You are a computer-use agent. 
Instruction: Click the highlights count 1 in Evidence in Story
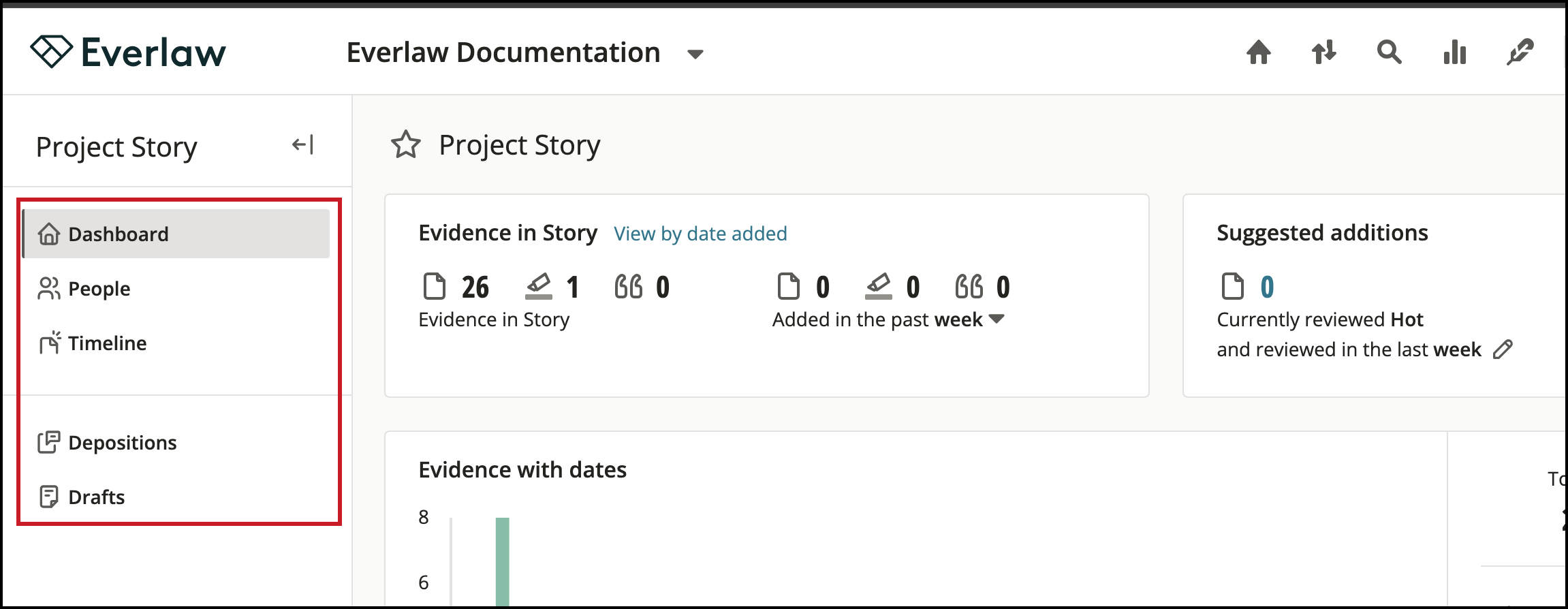point(573,287)
